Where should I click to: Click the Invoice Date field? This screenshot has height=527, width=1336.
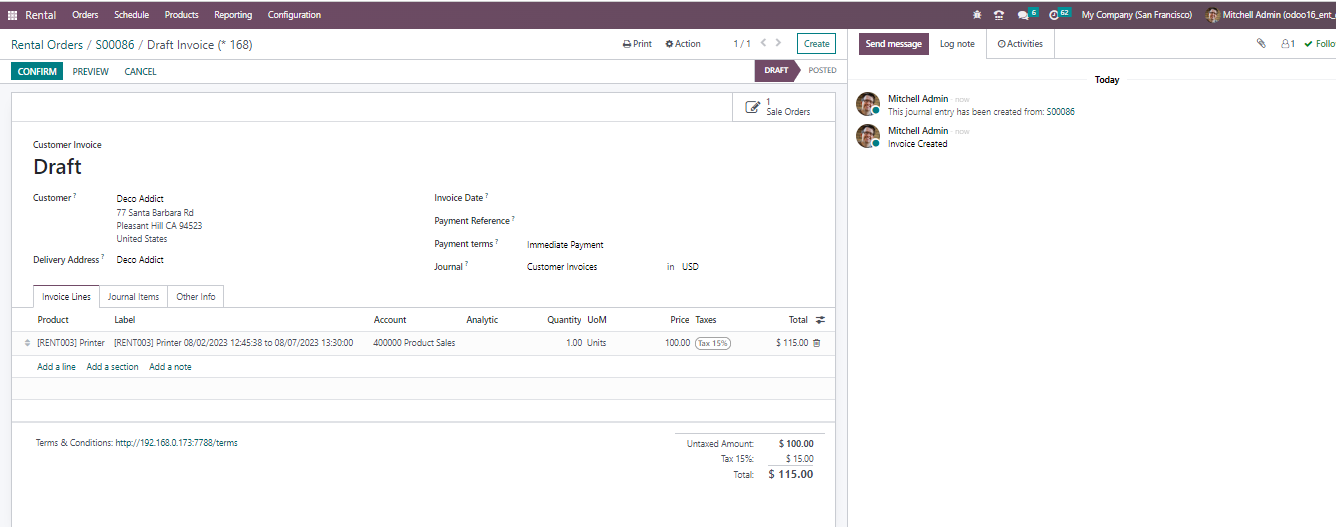600,198
